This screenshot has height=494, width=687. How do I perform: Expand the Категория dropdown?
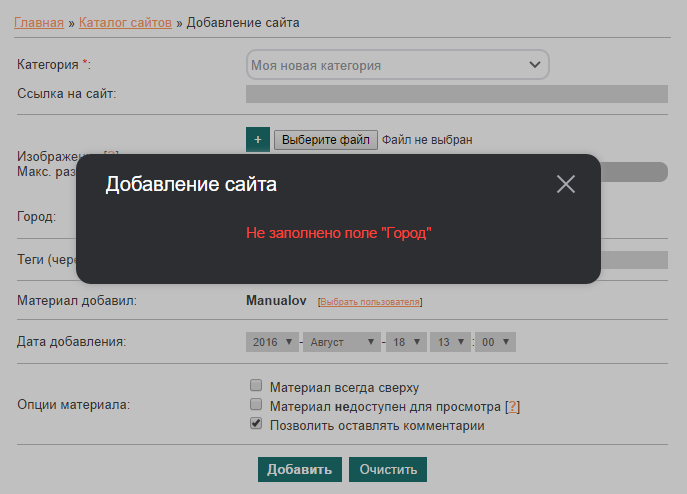click(397, 65)
